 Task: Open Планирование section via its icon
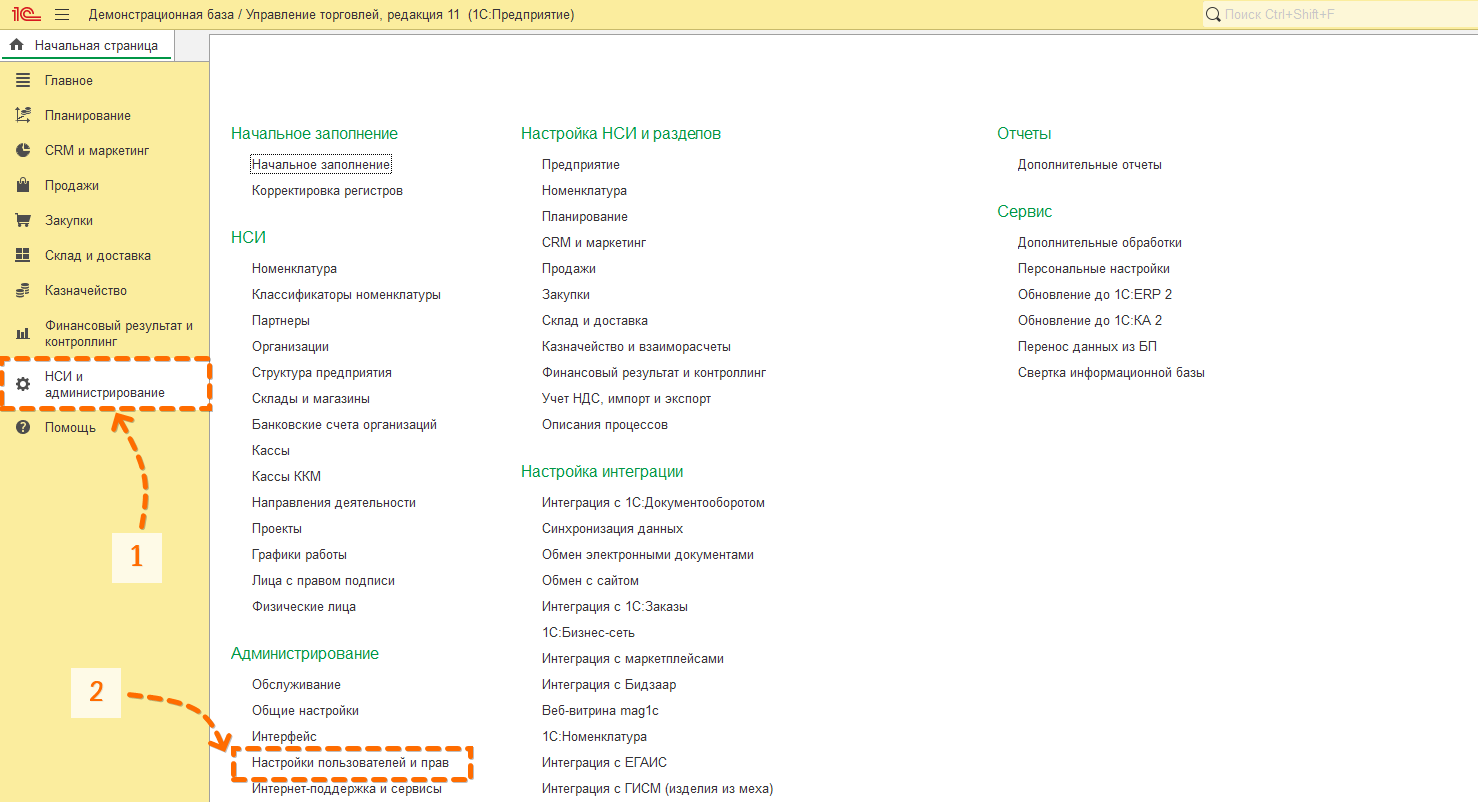(x=23, y=116)
